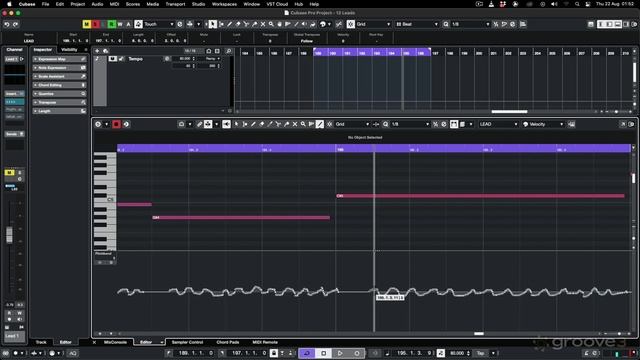Open Spotlight search in the menu bar
640x360 pixels.
577,4
